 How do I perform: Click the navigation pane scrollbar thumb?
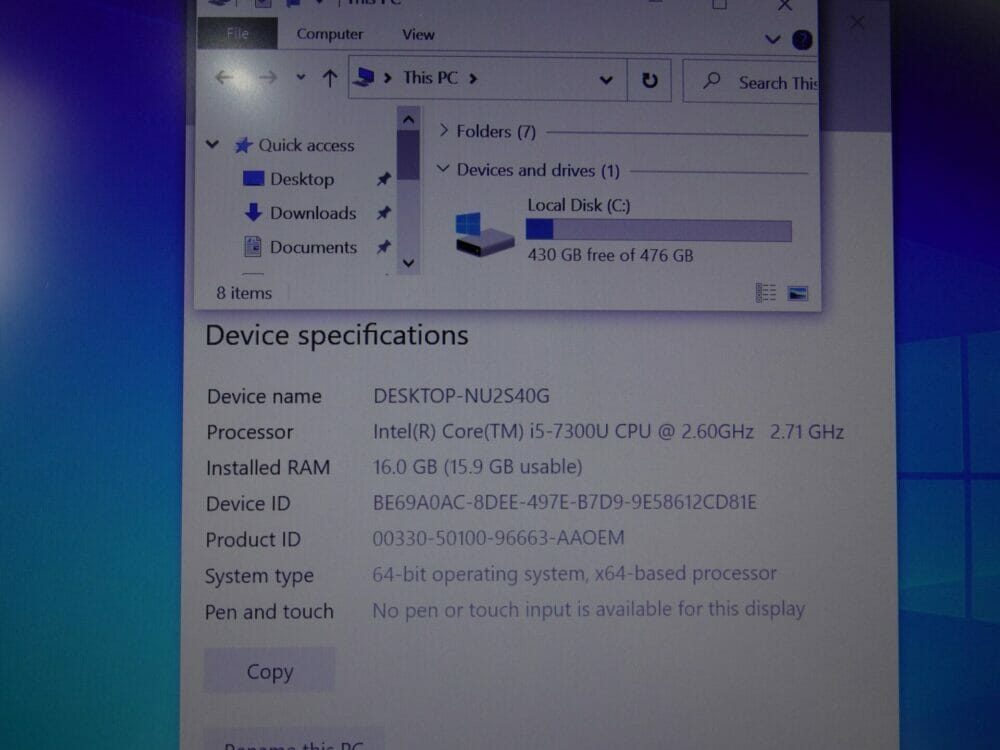pos(408,155)
